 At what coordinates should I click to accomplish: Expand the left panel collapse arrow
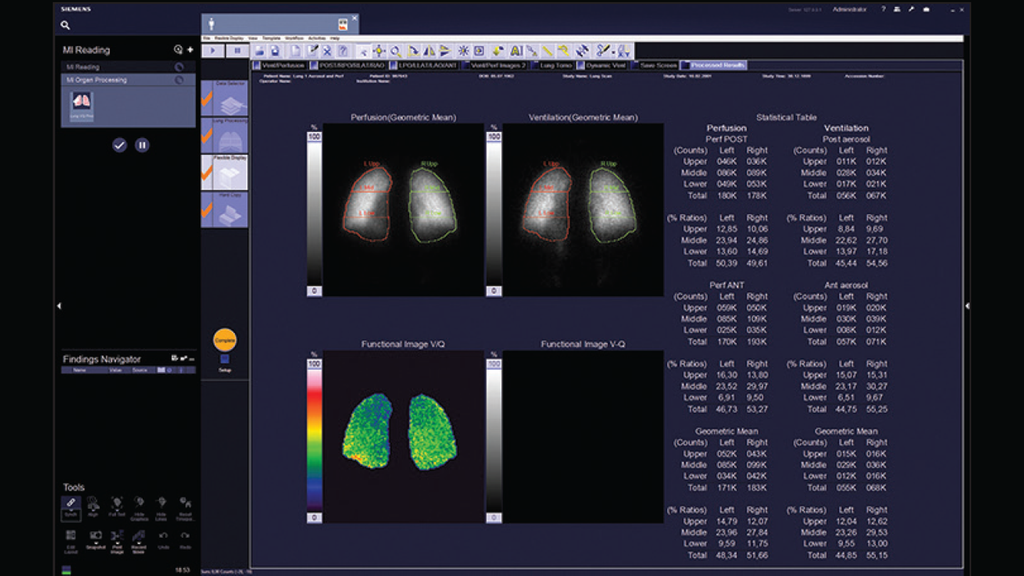pos(58,305)
